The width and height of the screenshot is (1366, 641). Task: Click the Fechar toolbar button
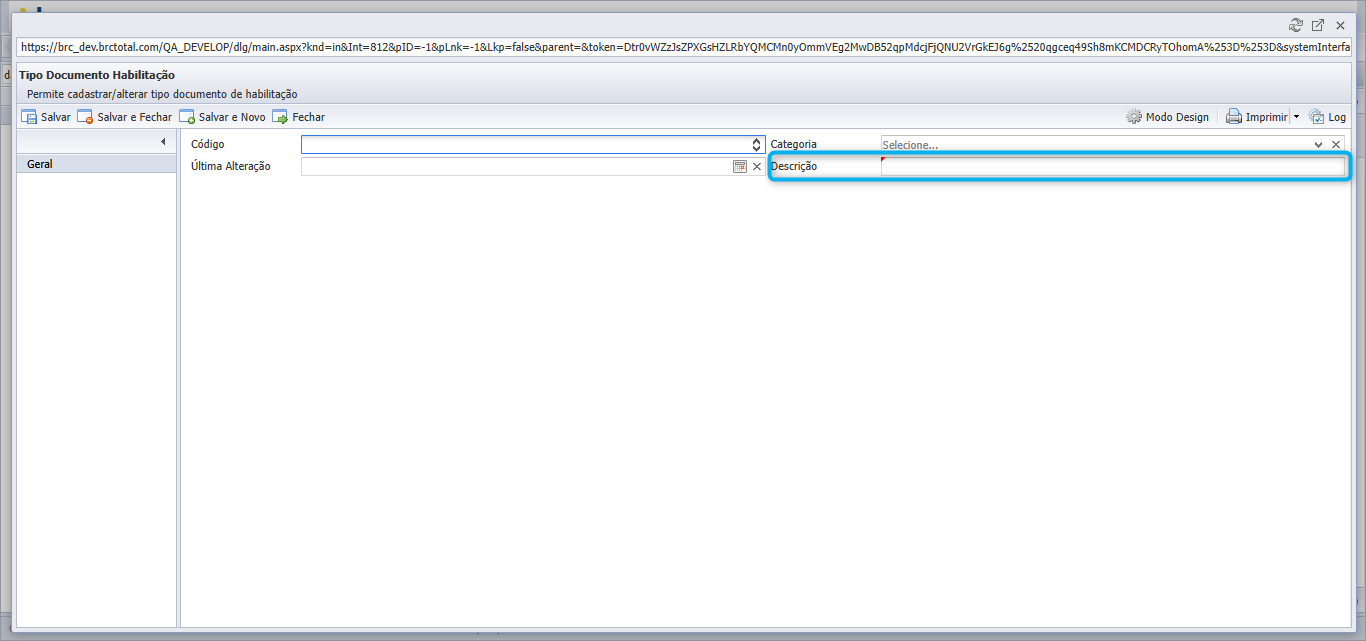[x=299, y=117]
